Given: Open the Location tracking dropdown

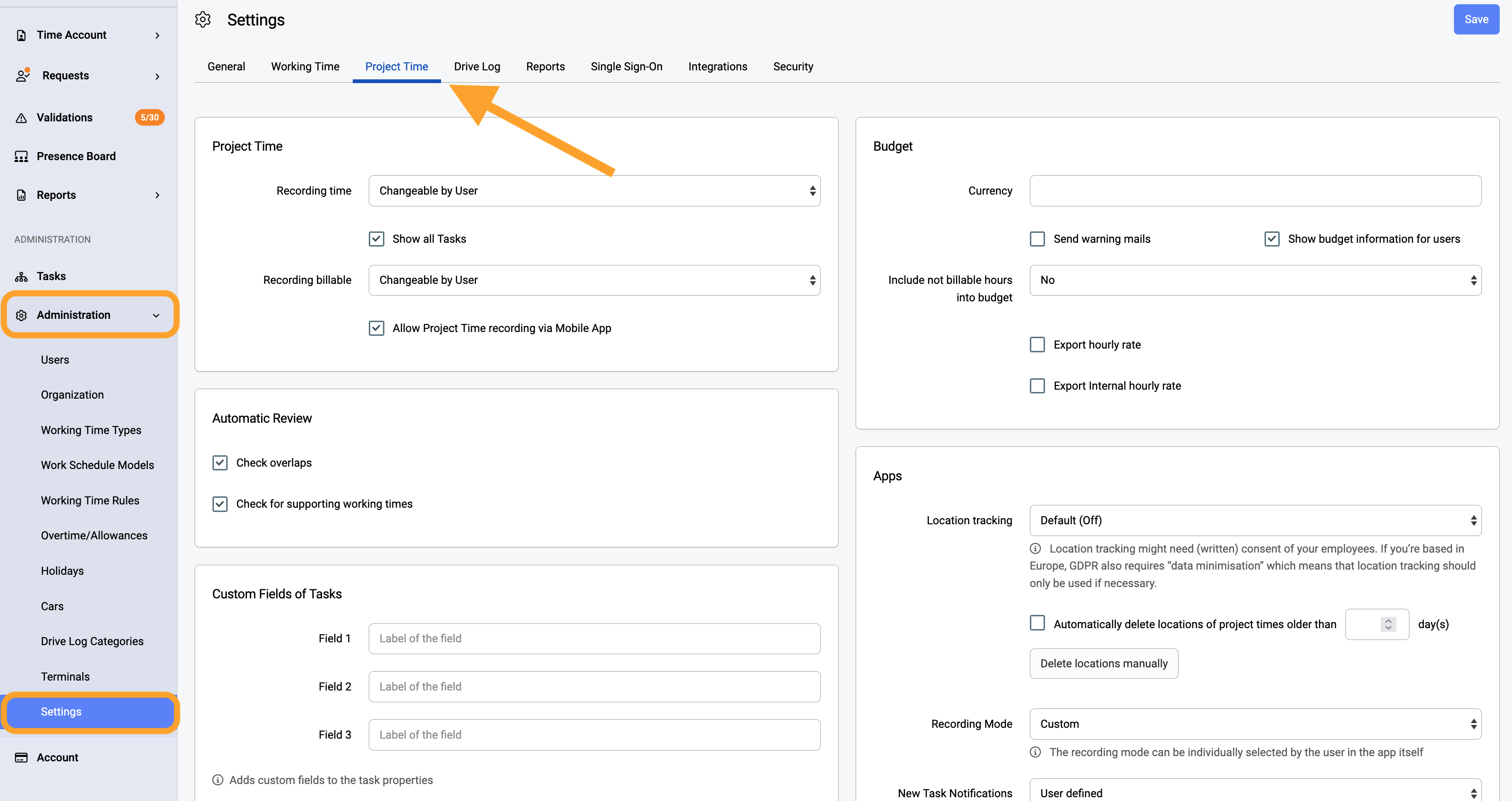Looking at the screenshot, I should 1255,520.
